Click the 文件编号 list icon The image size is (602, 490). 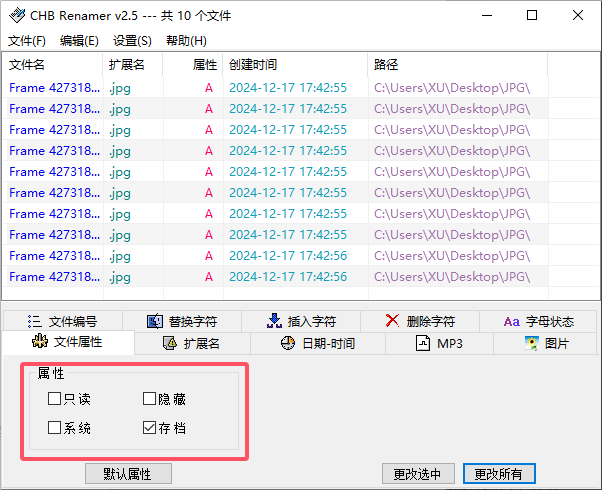tap(35, 321)
